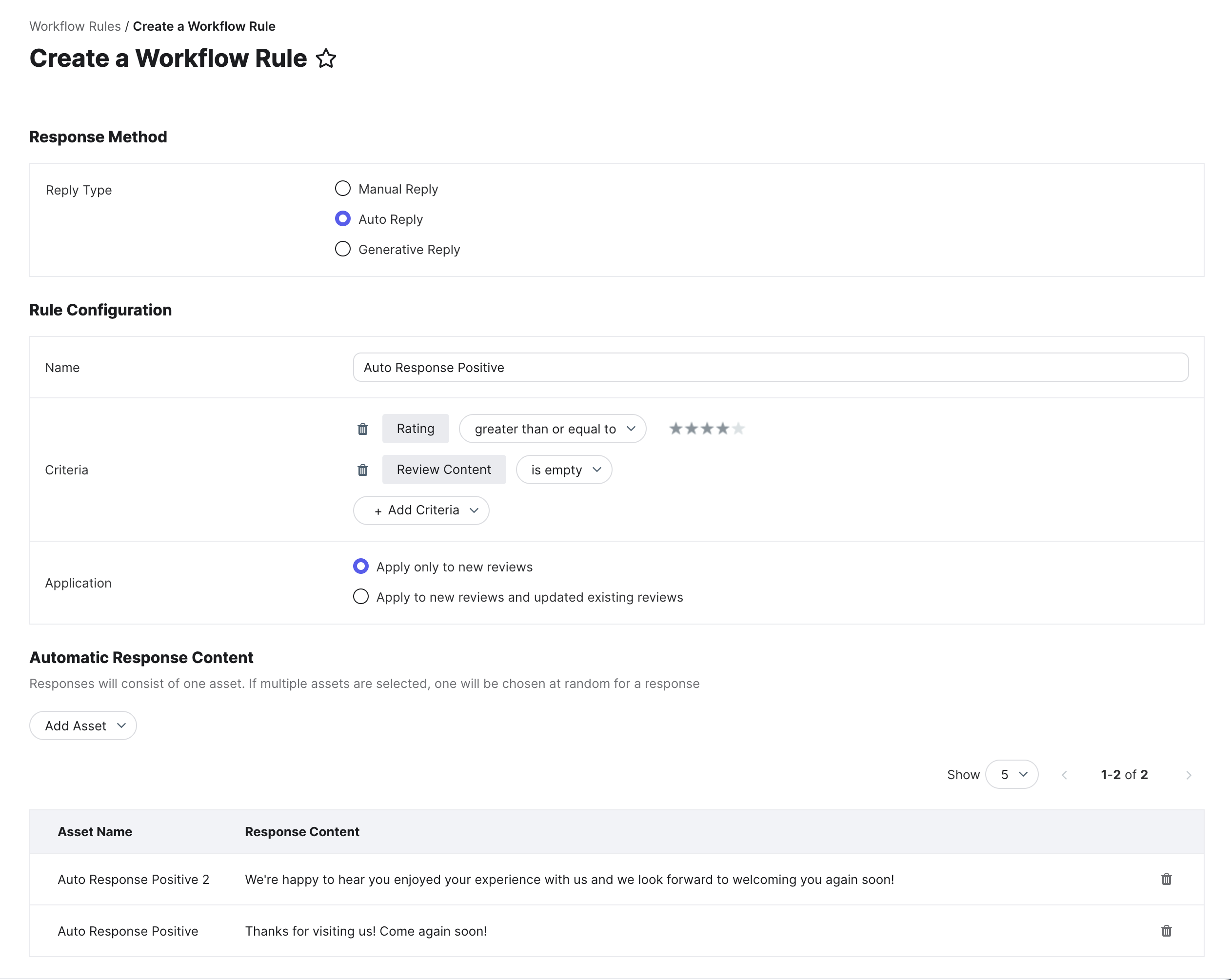This screenshot has width=1231, height=980.
Task: Favorite this page with the star icon
Action: tap(326, 58)
